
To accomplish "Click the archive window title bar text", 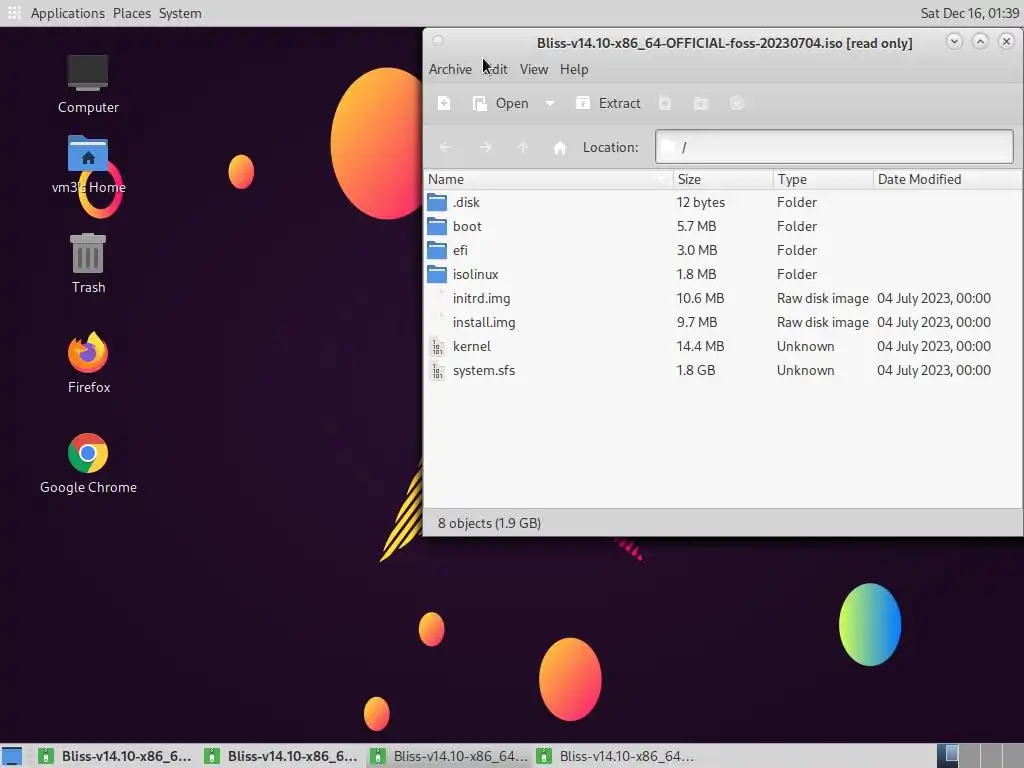I will [724, 43].
